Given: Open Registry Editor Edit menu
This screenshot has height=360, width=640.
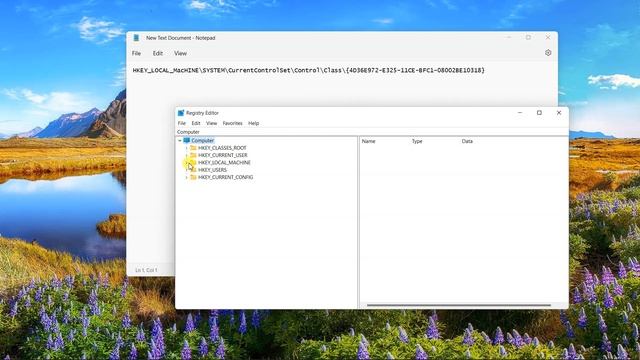Looking at the screenshot, I should tap(196, 123).
